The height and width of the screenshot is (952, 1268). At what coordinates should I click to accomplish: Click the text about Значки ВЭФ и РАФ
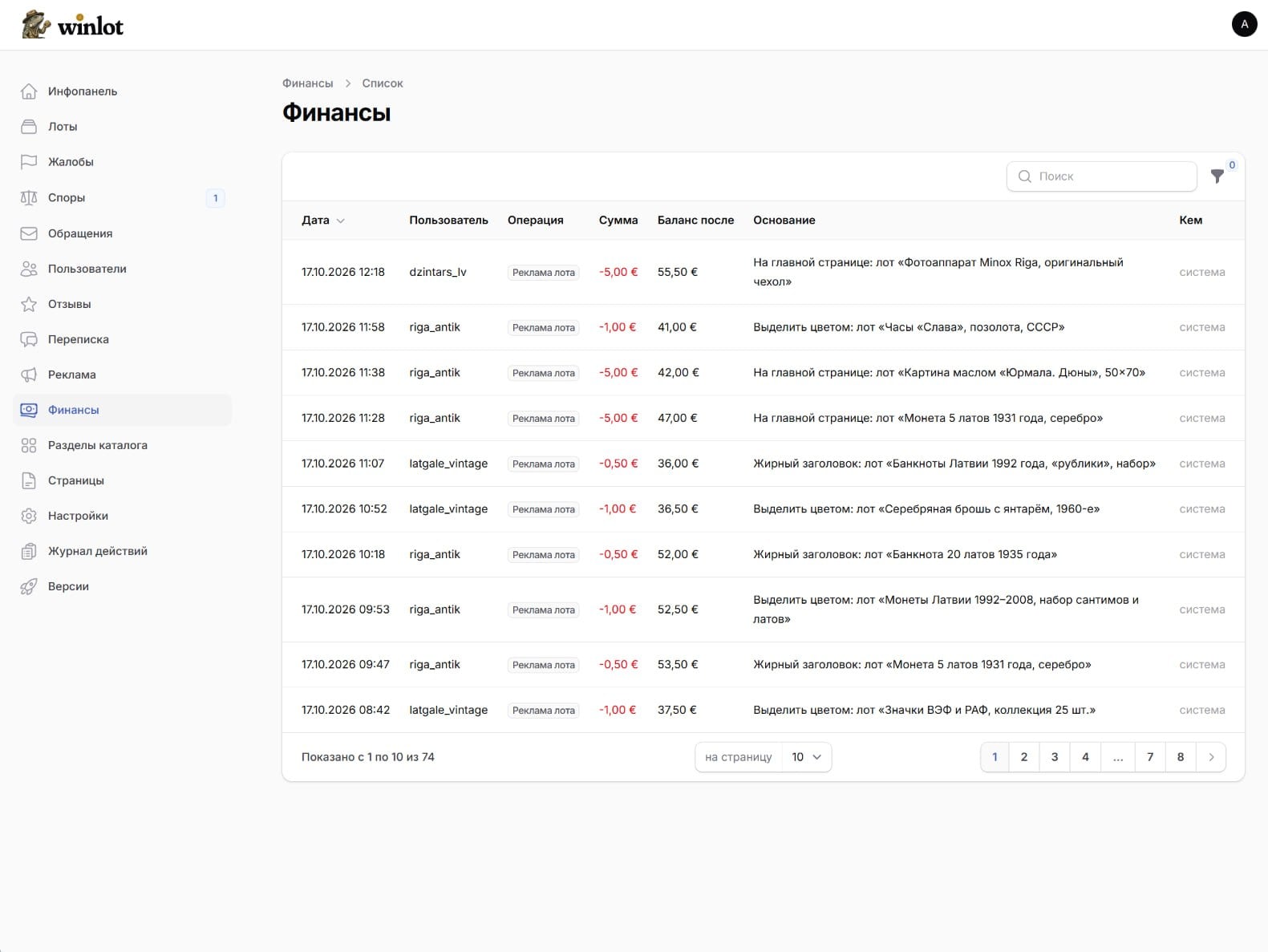[x=924, y=710]
